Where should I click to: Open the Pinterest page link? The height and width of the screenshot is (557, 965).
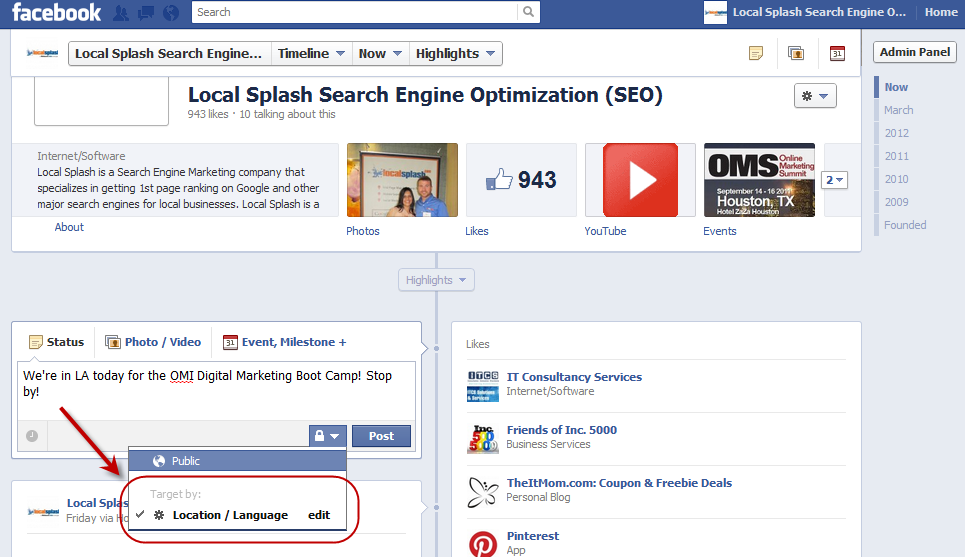(x=533, y=536)
